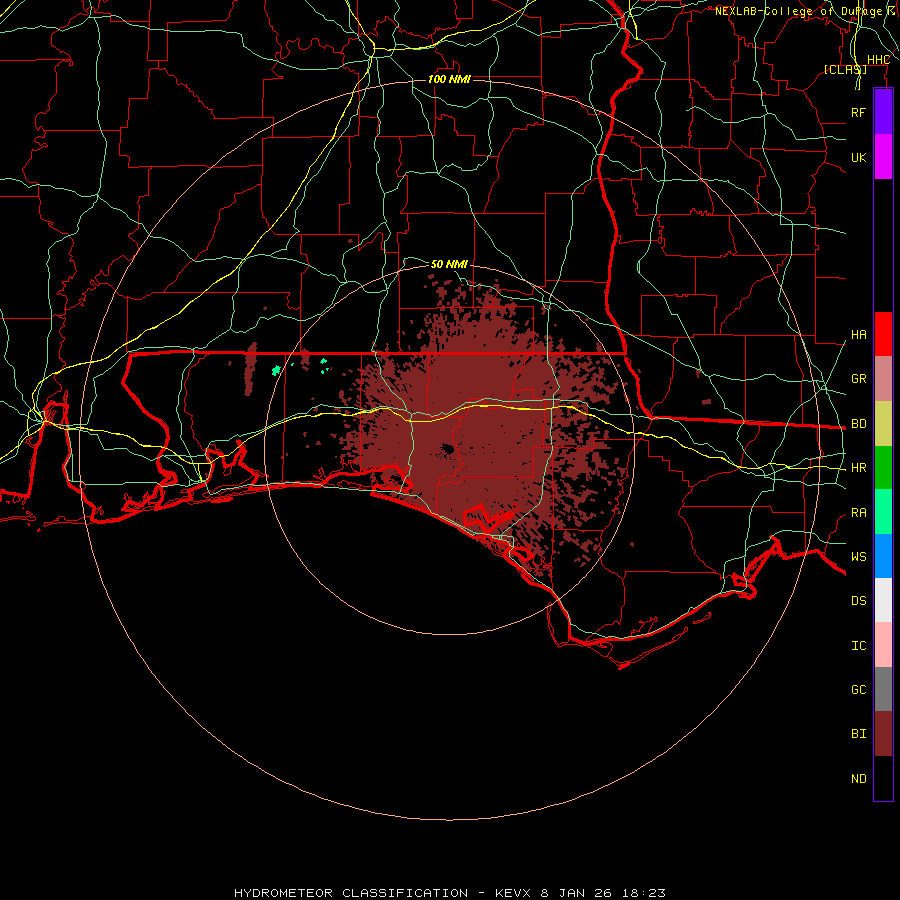
Task: Click the NEXLAB-College of DuPage text
Action: point(799,11)
